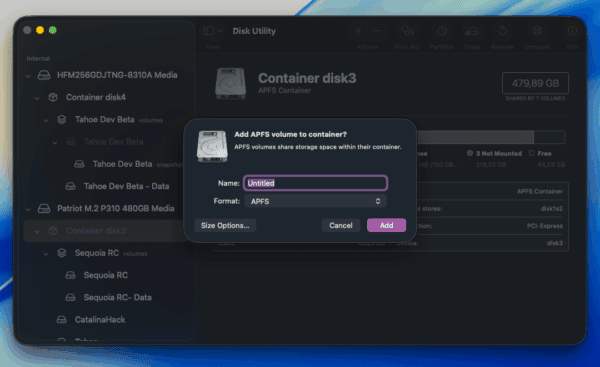Select Patriot M.2 P310 drive icon

tap(44, 208)
